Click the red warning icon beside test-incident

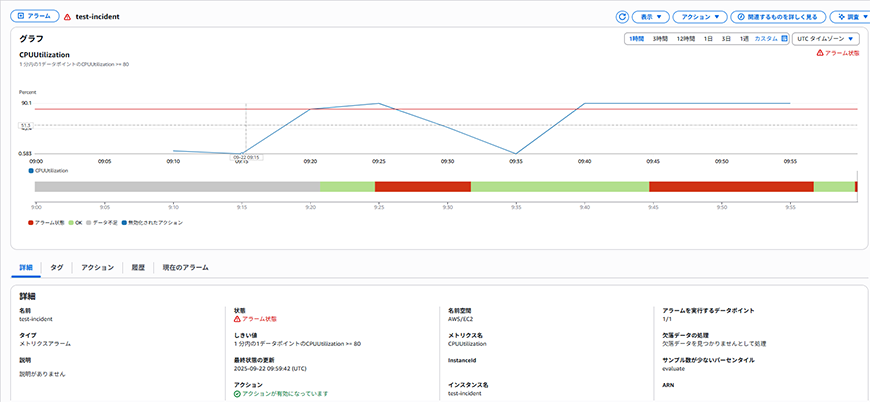(68, 17)
